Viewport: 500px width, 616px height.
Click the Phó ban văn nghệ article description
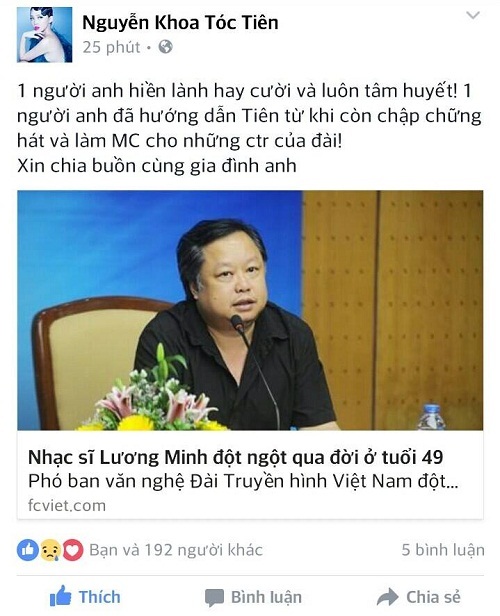243,481
